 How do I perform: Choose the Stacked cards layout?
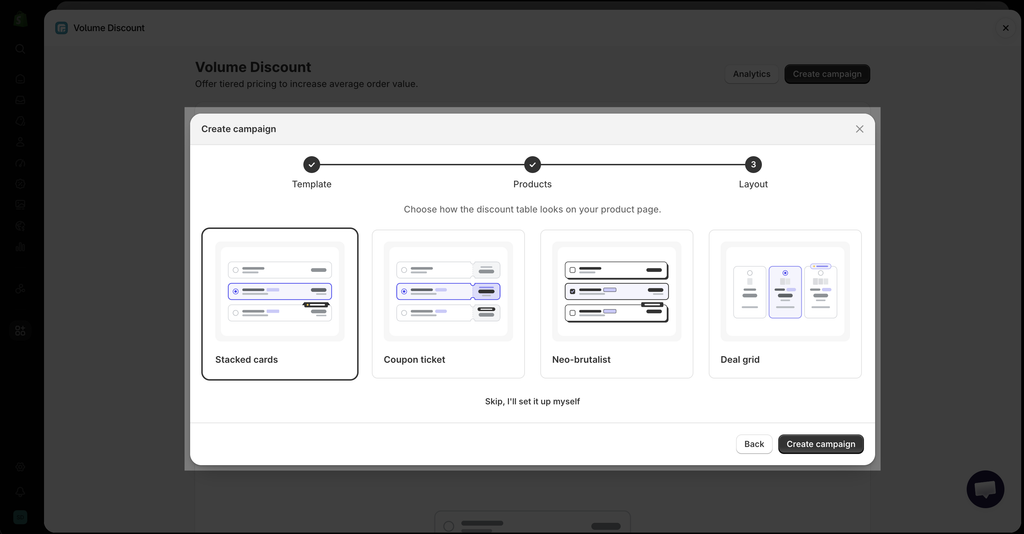point(280,304)
